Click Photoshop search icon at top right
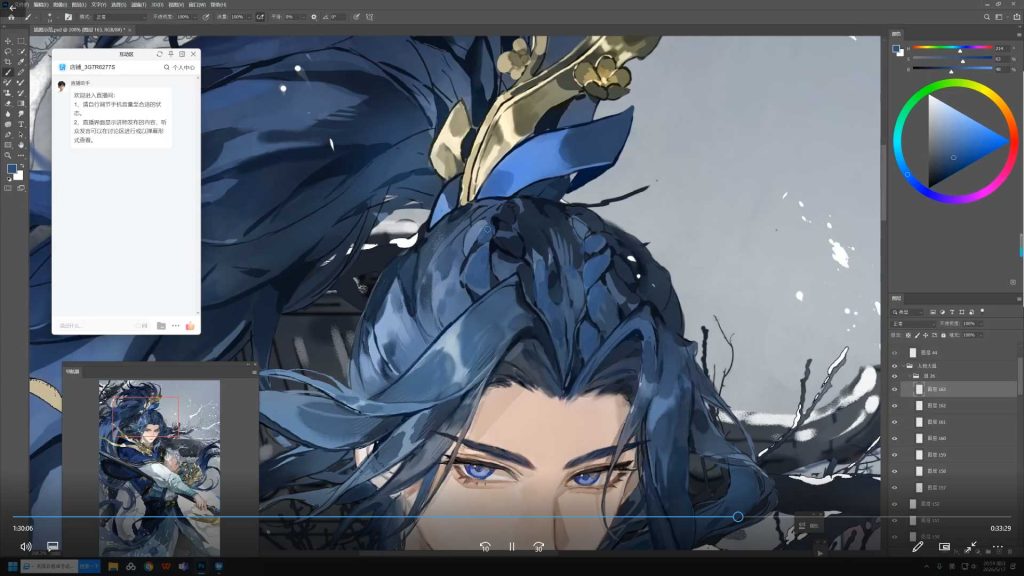 click(x=987, y=17)
